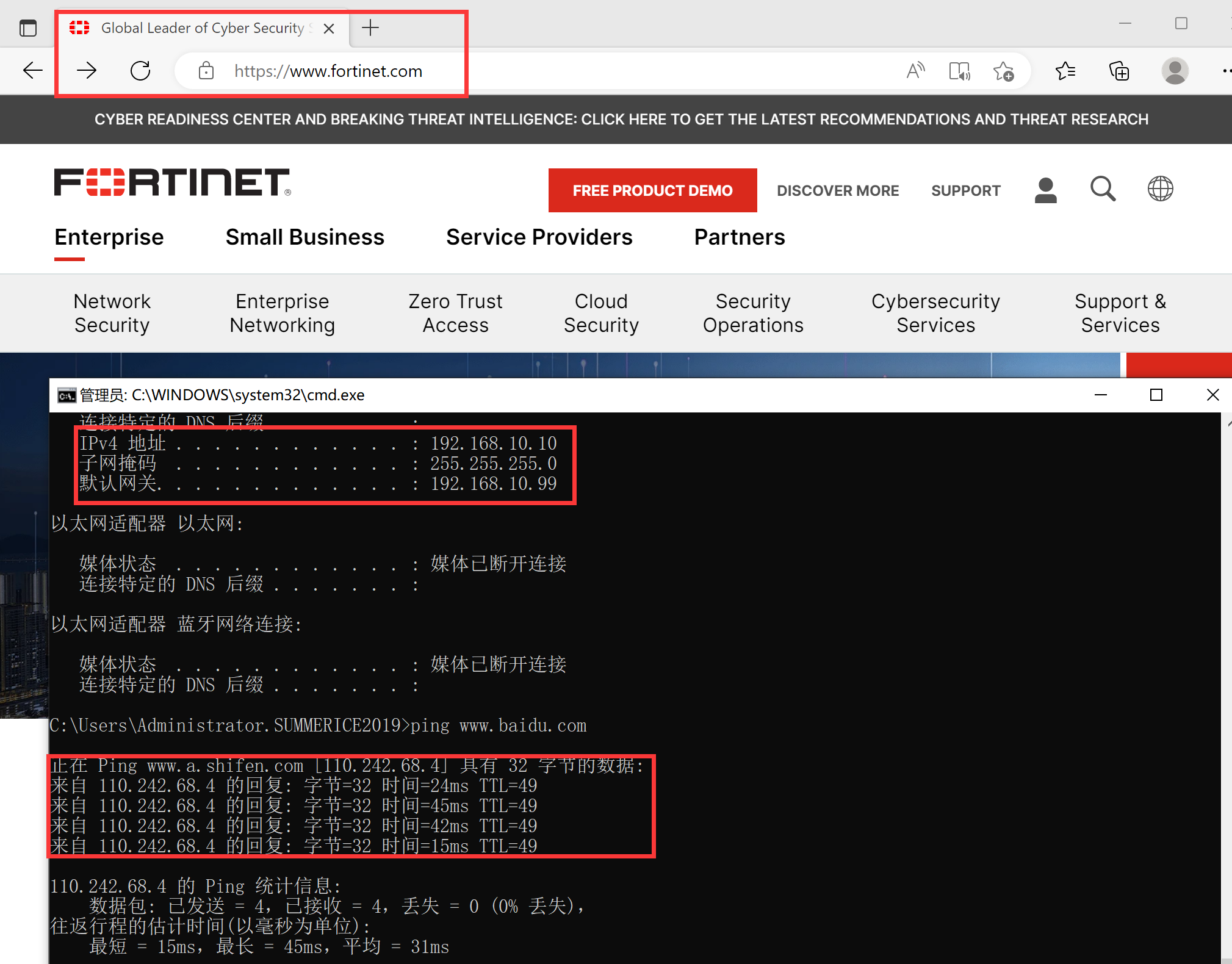Click the browser back arrow

click(33, 71)
